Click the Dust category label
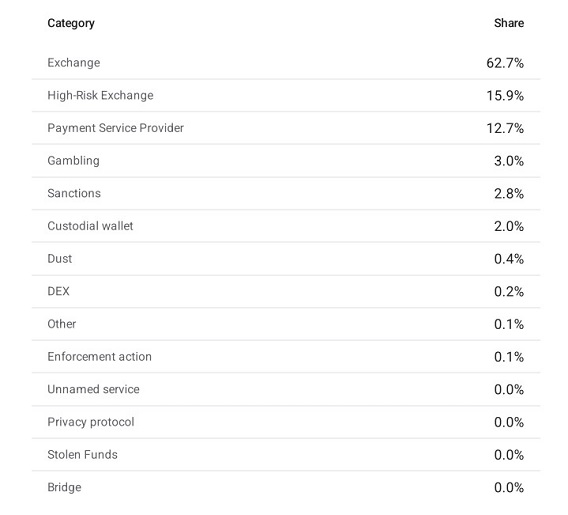The width and height of the screenshot is (568, 515). pos(60,259)
